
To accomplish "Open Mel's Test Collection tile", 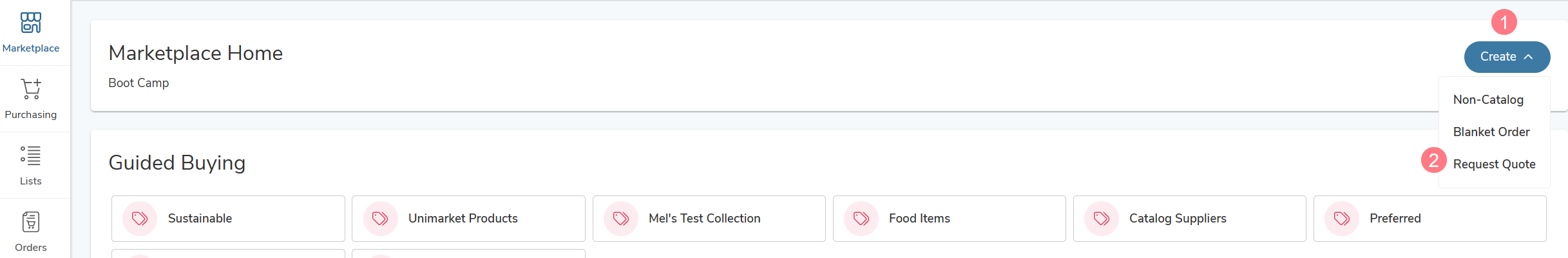I will click(x=709, y=219).
